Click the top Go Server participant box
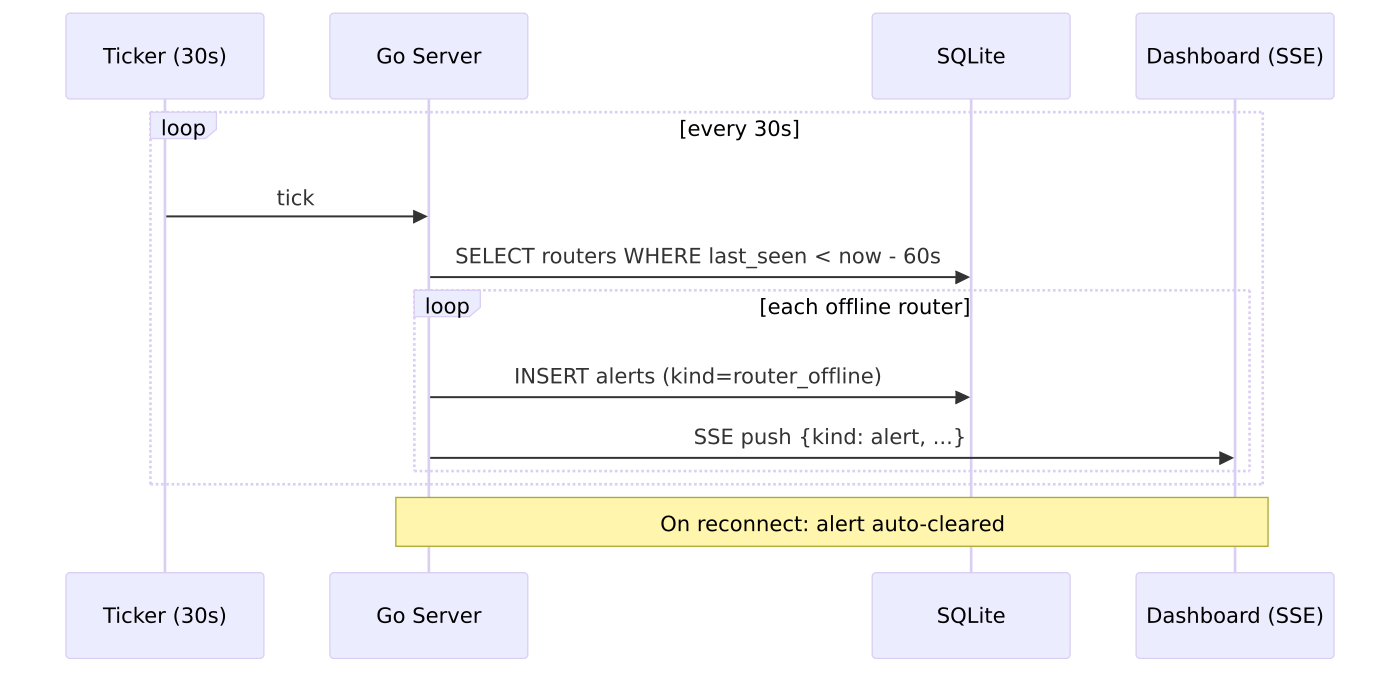The image size is (1400, 673). [x=429, y=56]
